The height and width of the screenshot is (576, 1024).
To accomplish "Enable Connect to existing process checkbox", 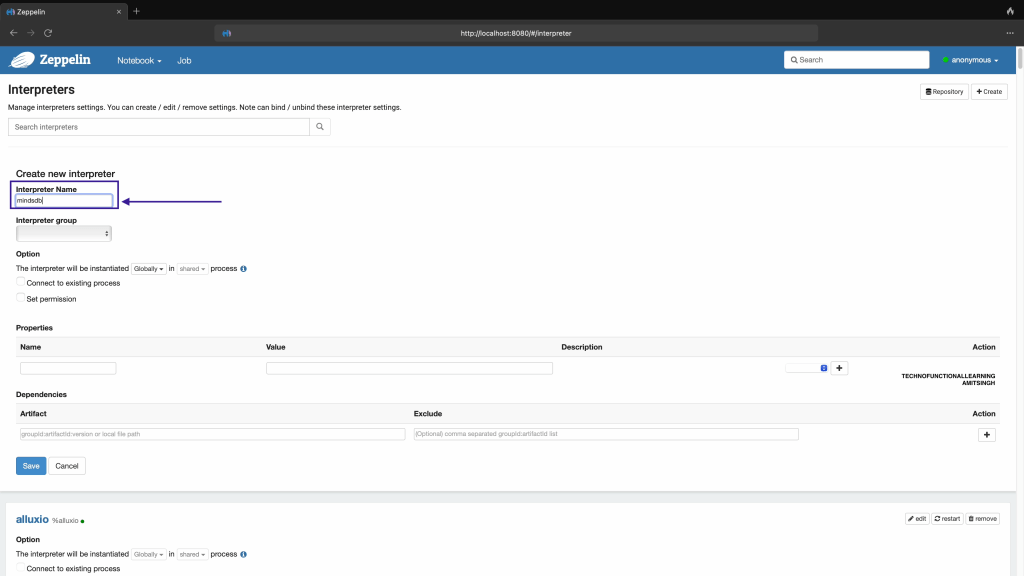I will 21,283.
